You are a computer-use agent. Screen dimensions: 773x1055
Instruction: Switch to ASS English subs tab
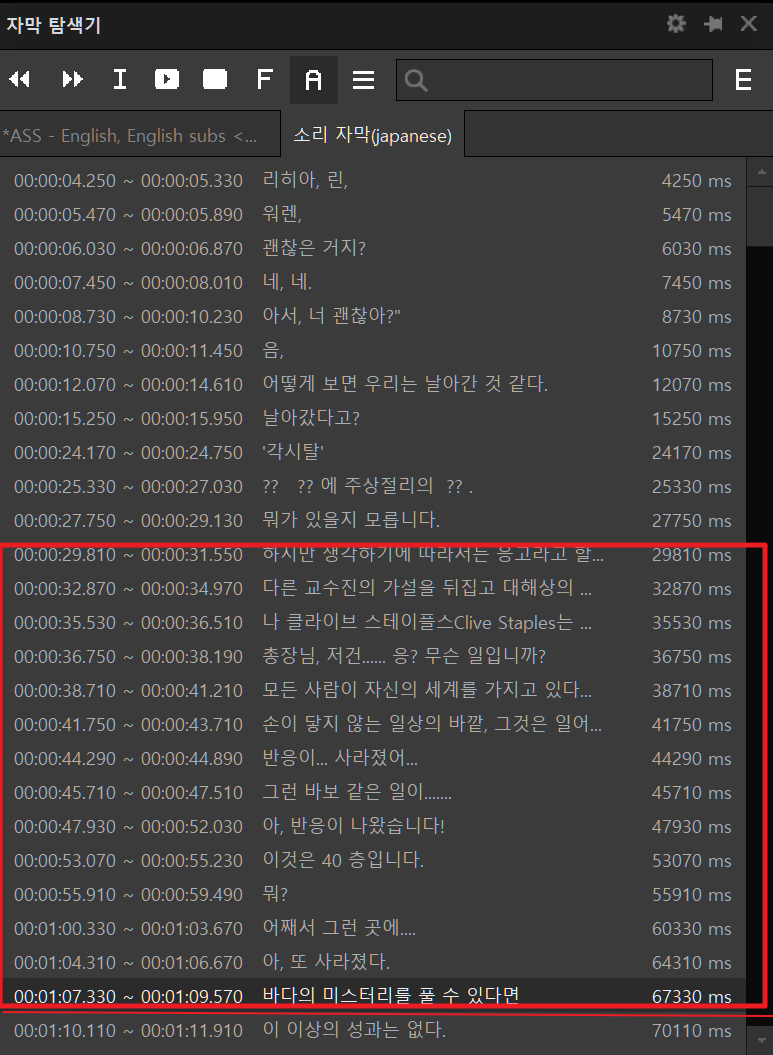[x=140, y=134]
